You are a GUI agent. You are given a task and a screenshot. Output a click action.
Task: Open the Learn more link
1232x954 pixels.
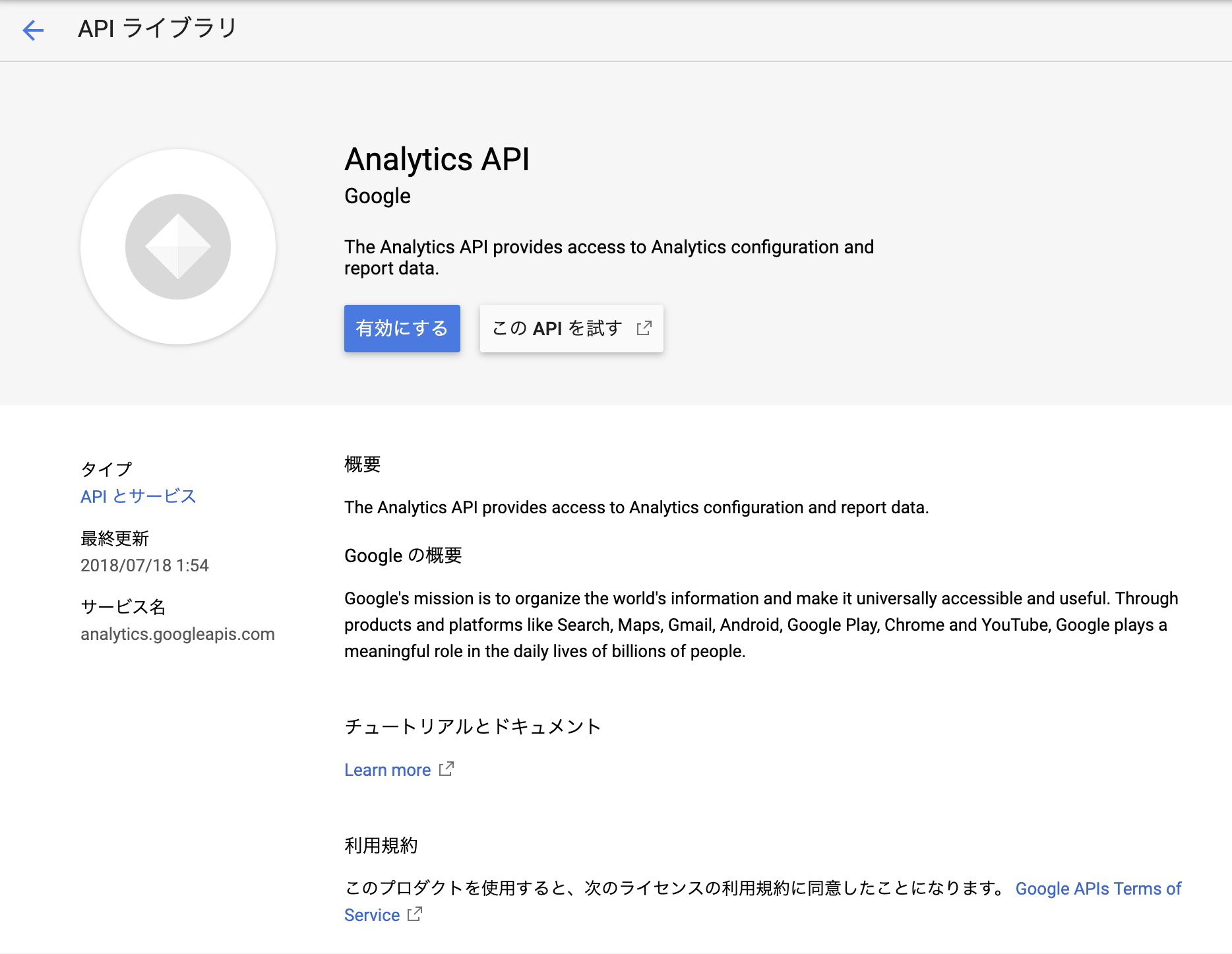click(x=387, y=770)
